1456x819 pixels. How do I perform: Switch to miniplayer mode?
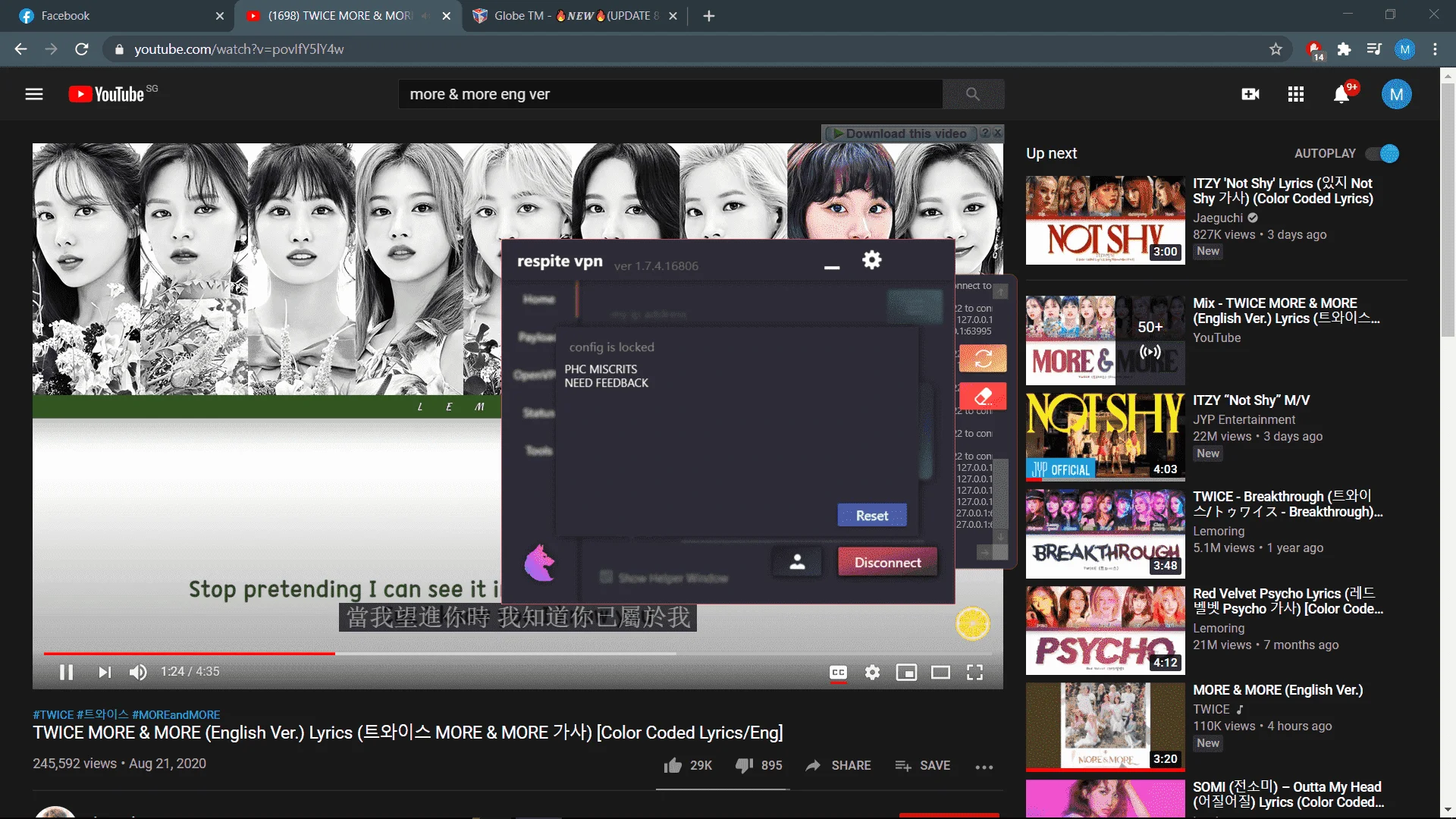coord(906,673)
